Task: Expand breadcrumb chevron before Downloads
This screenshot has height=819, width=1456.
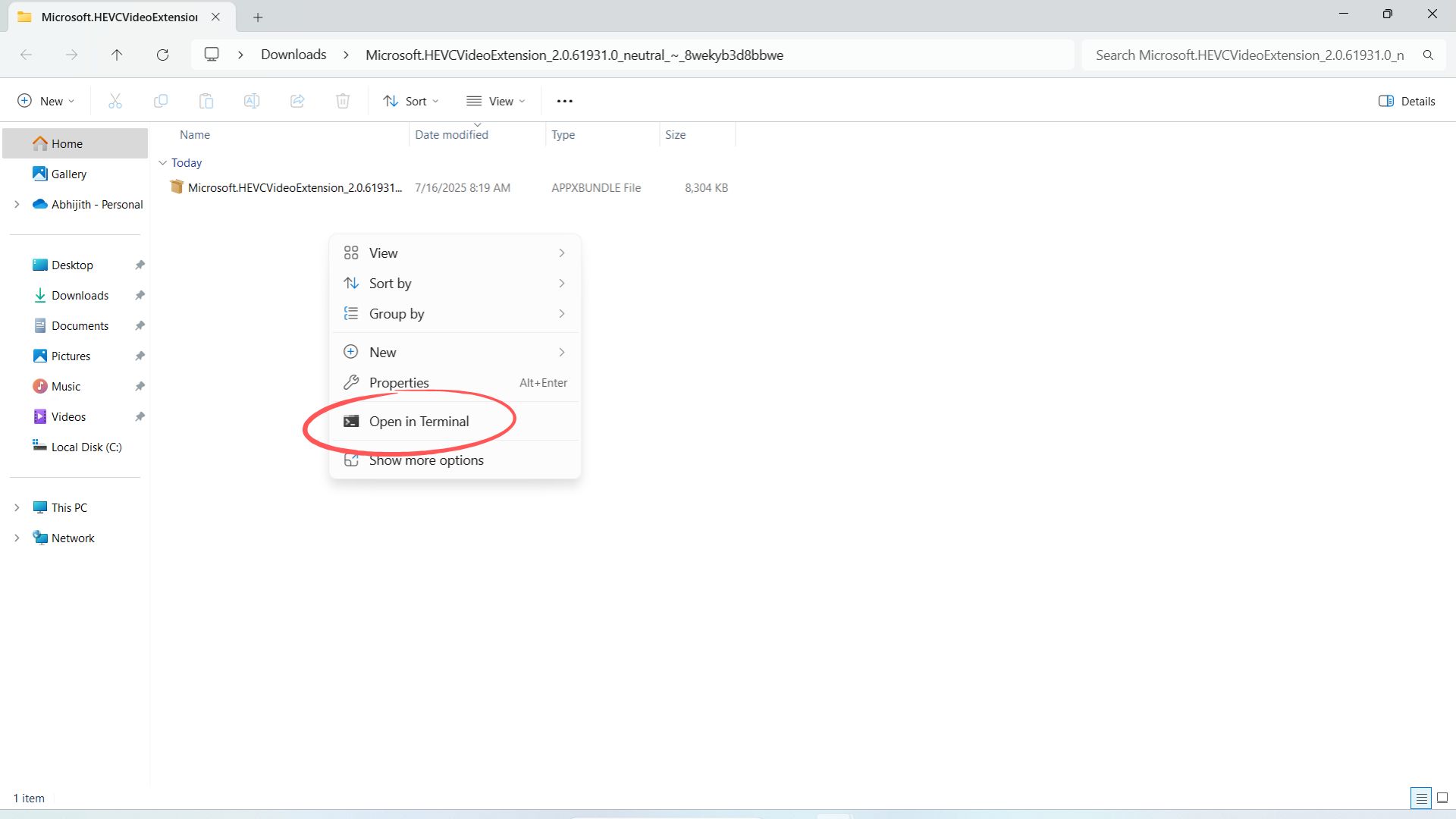Action: (x=240, y=55)
